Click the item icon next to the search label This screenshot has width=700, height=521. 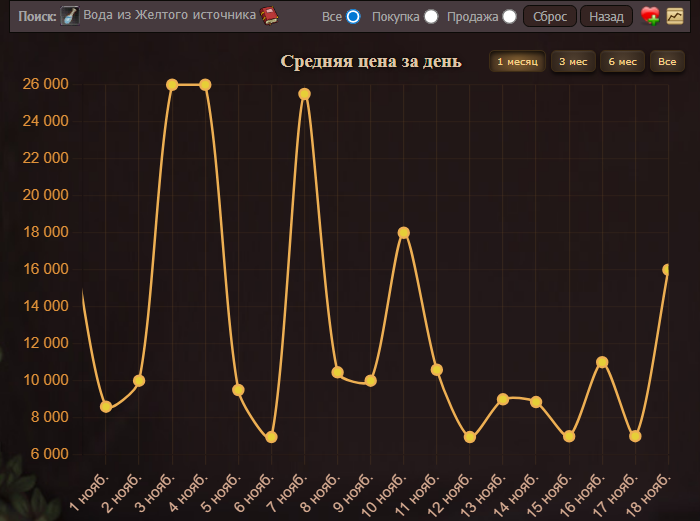pos(70,16)
